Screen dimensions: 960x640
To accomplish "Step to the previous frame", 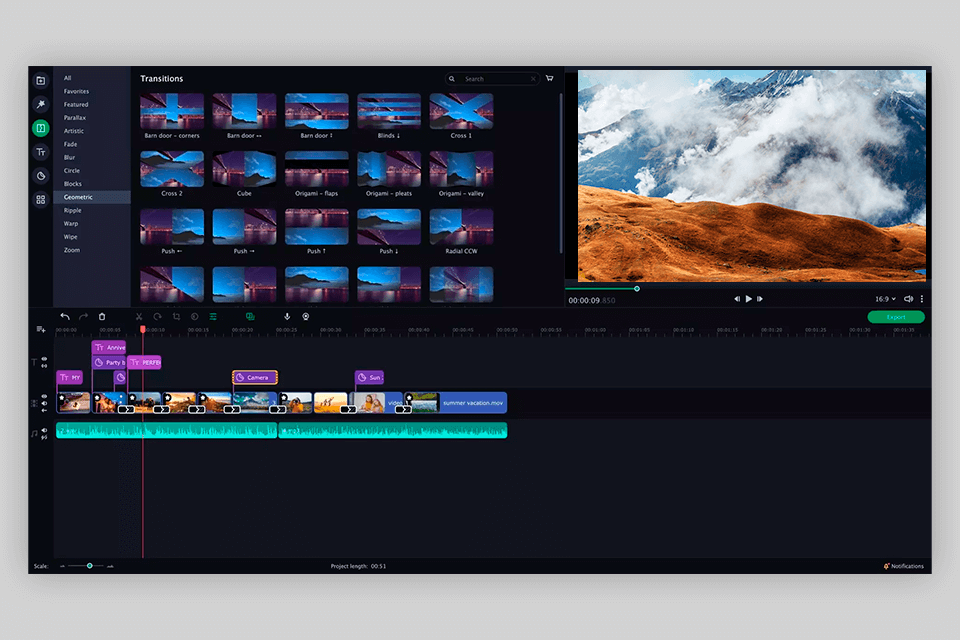I will click(737, 299).
